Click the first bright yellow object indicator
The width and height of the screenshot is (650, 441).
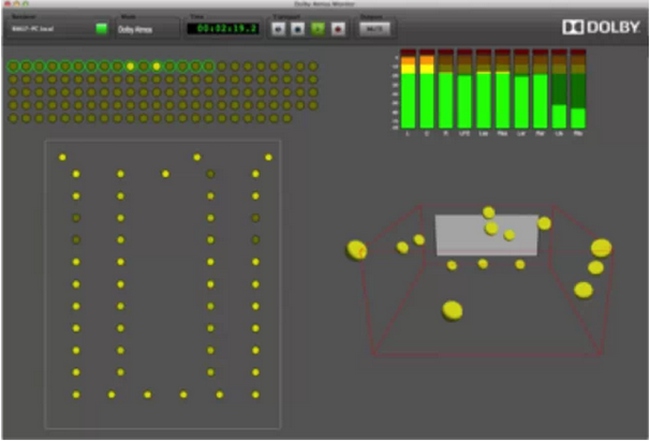pos(131,66)
